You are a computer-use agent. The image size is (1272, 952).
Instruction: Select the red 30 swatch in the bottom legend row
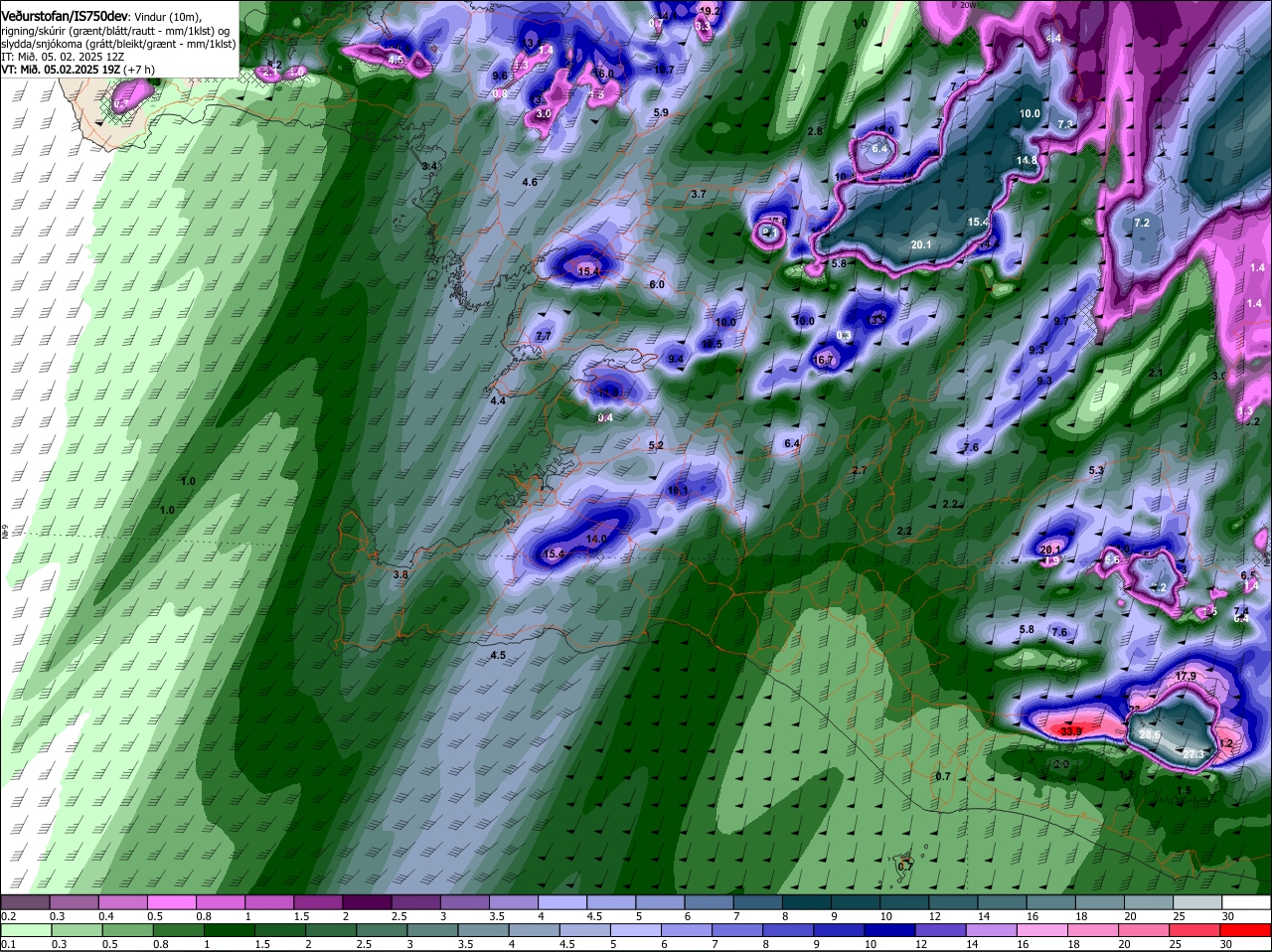coord(1245,930)
